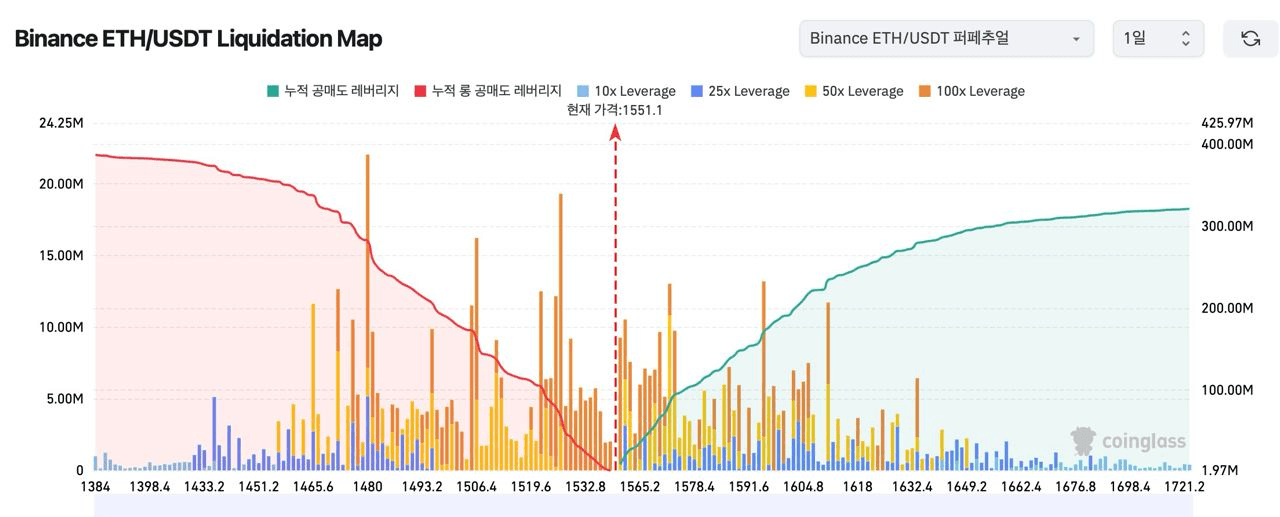Click the x-axis label 1604.8
Image resolution: width=1280 pixels, height=517 pixels.
pyautogui.click(x=804, y=487)
